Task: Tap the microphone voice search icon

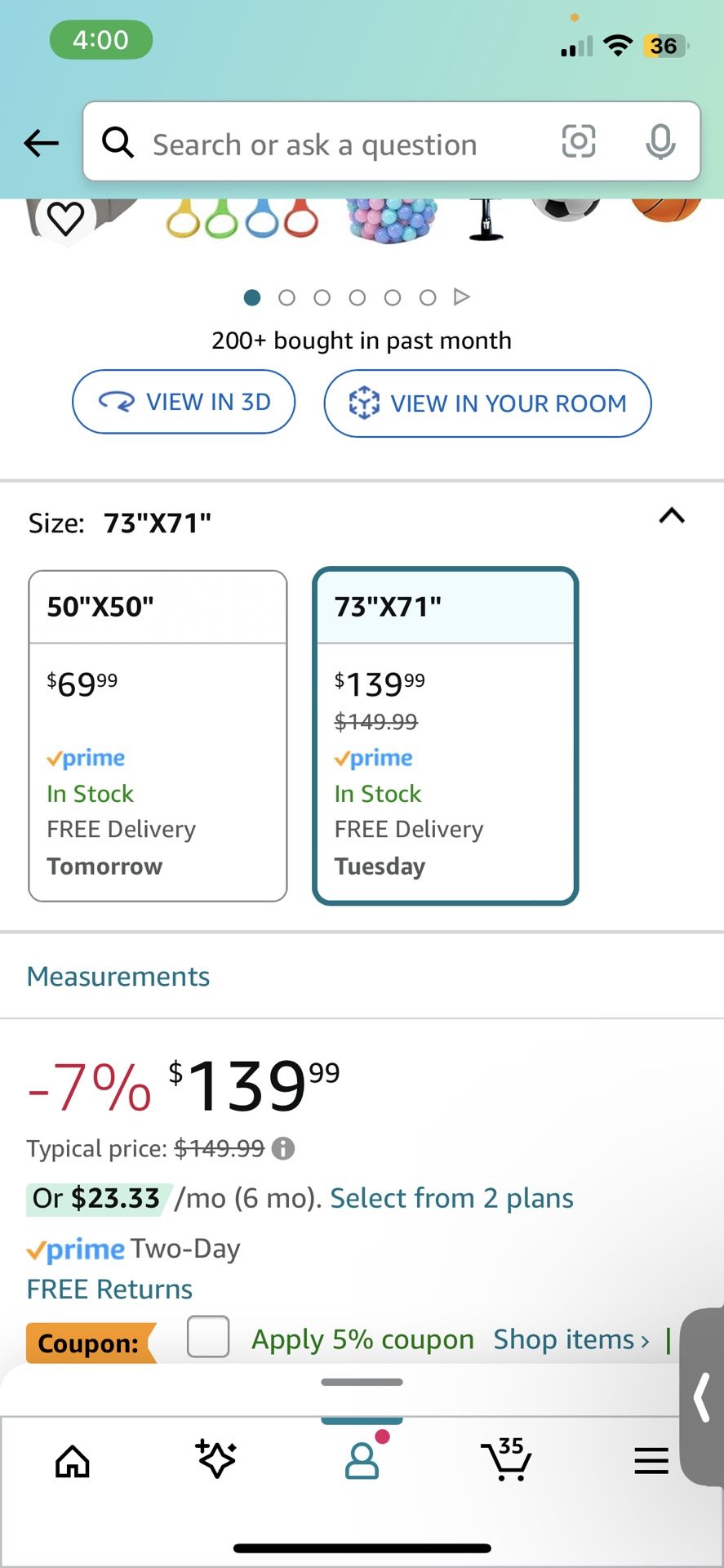Action: tap(660, 142)
